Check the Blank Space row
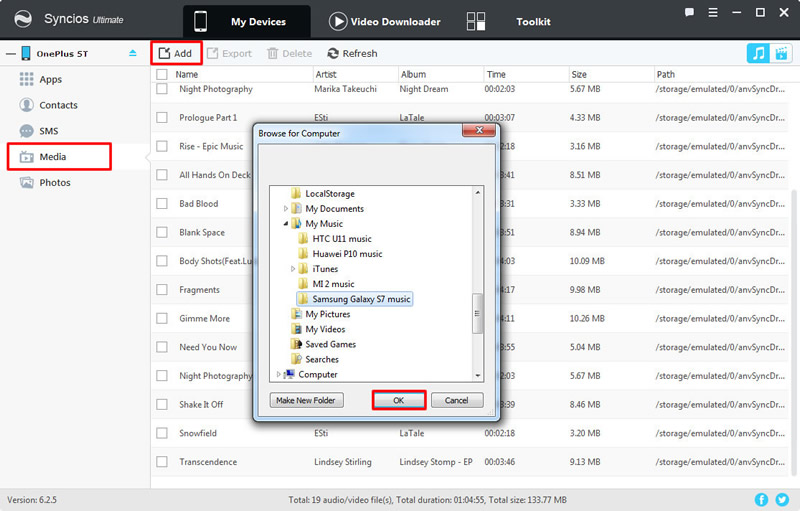The width and height of the screenshot is (800, 511). [x=162, y=233]
